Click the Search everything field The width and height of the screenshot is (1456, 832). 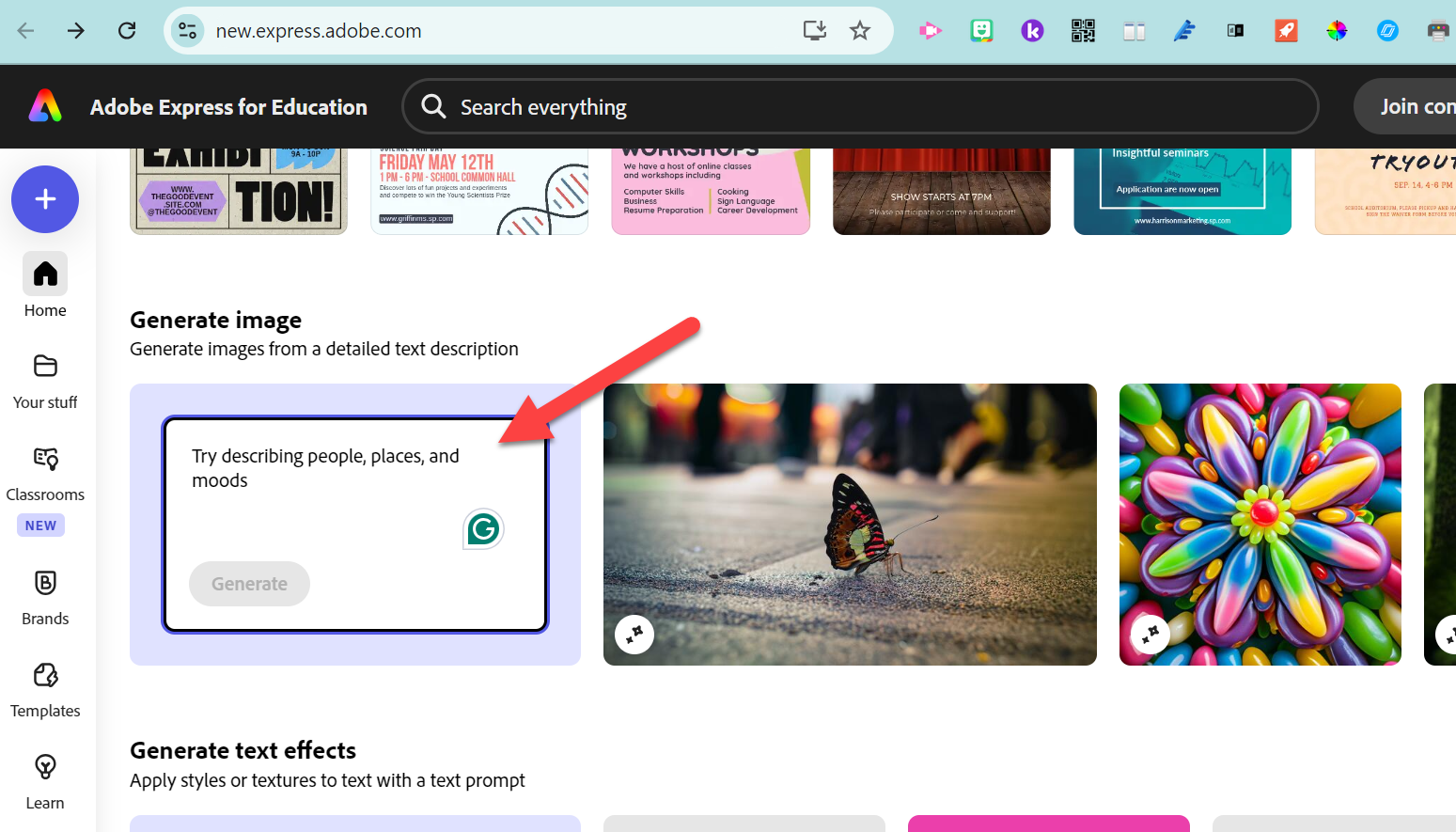click(x=860, y=106)
